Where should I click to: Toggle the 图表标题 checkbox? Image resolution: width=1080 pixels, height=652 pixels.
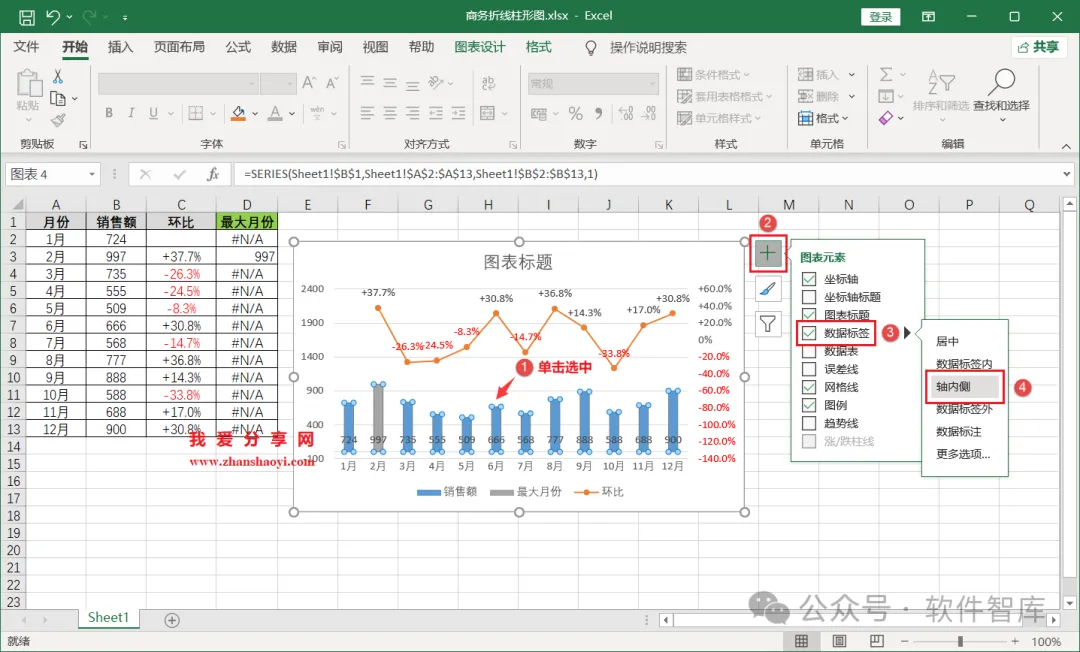point(809,315)
